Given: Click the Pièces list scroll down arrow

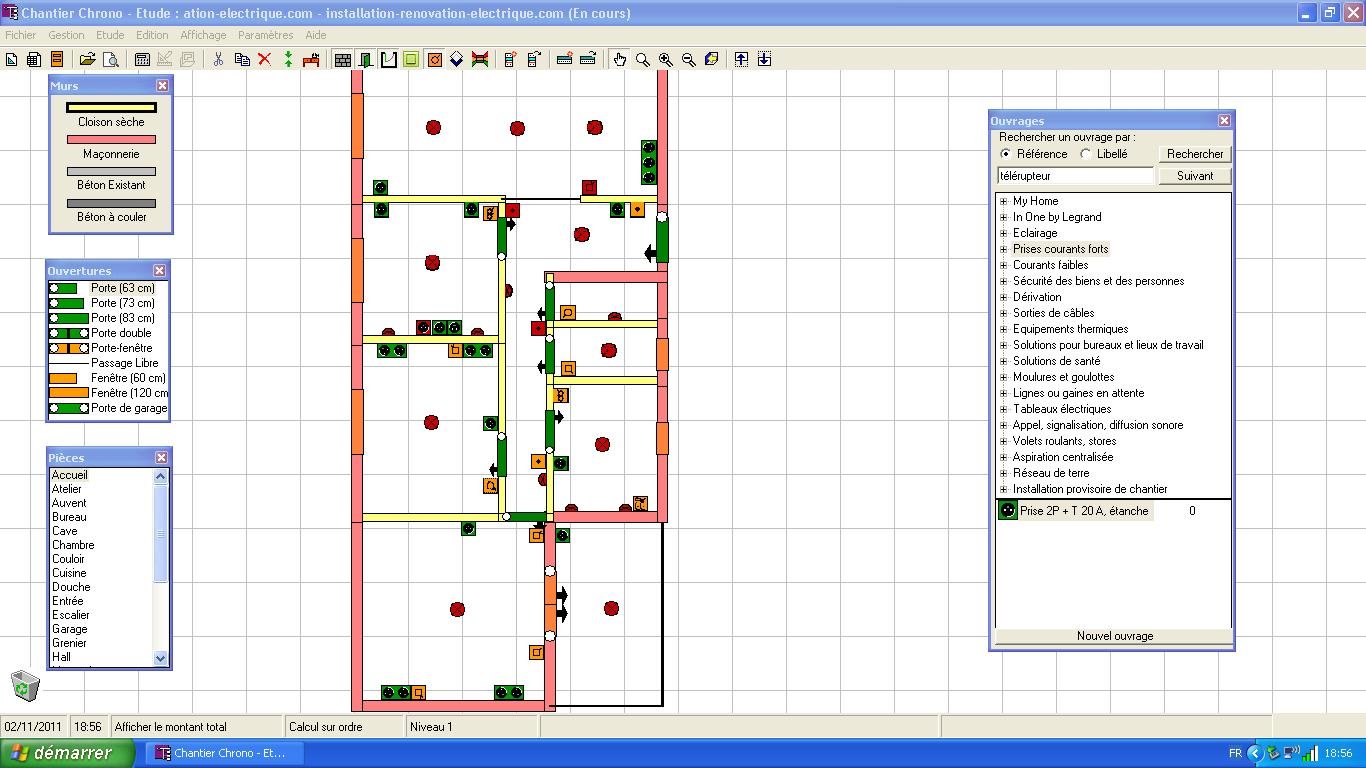Looking at the screenshot, I should tap(160, 658).
